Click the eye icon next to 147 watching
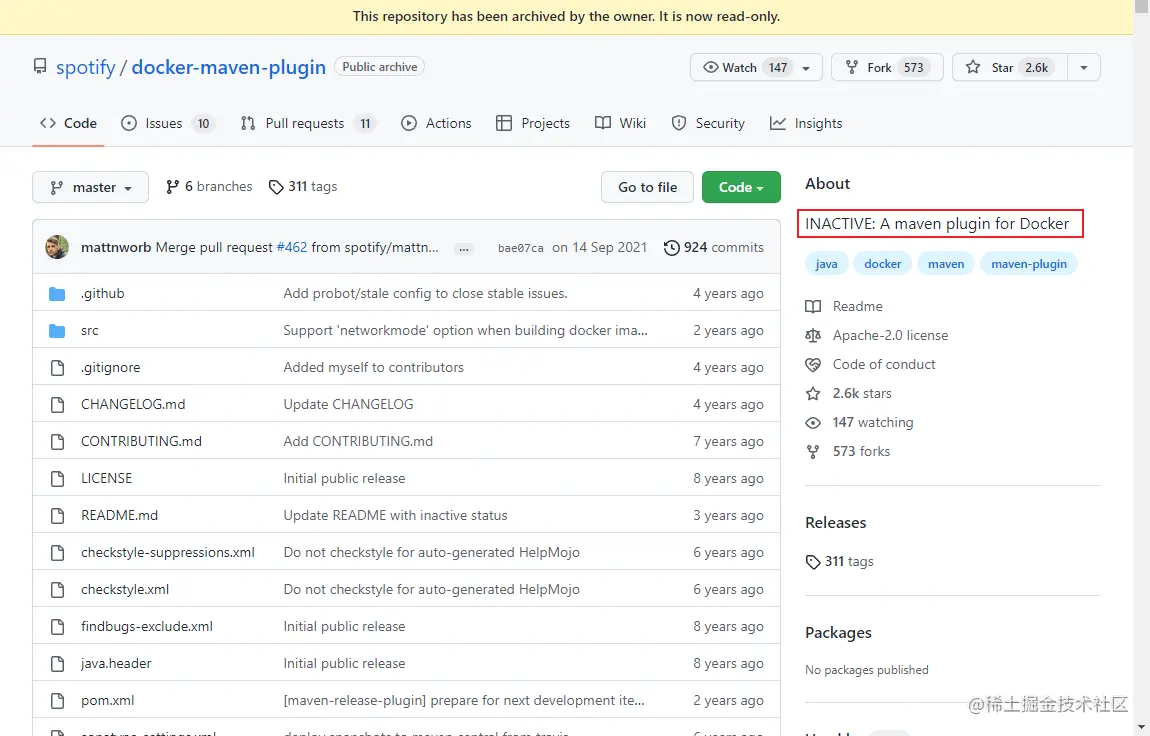 tap(813, 423)
